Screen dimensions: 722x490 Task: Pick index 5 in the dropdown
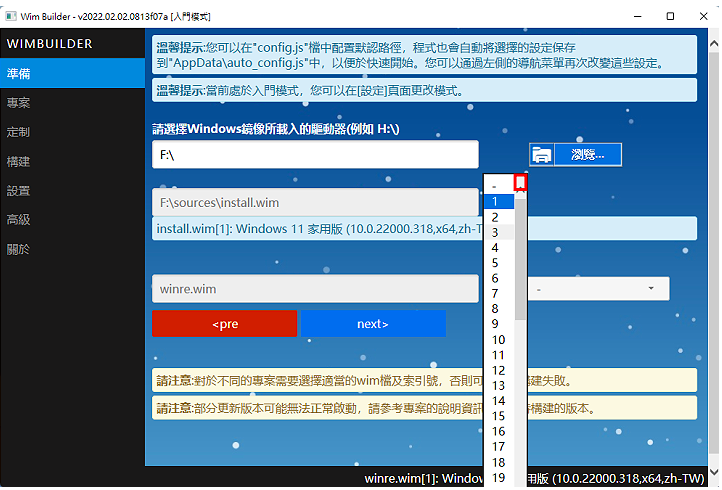[x=499, y=262]
